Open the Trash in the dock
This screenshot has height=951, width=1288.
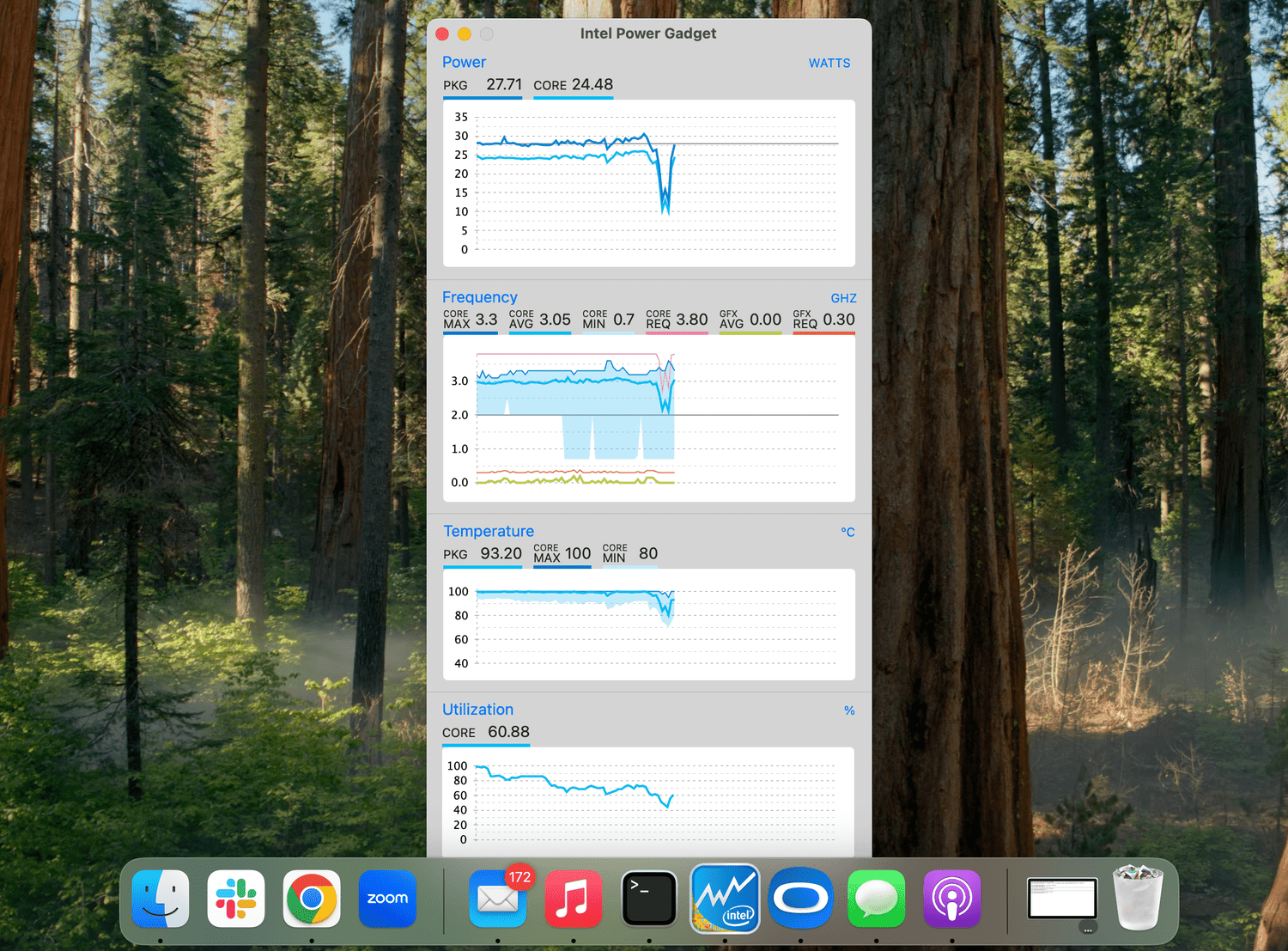click(x=1138, y=899)
